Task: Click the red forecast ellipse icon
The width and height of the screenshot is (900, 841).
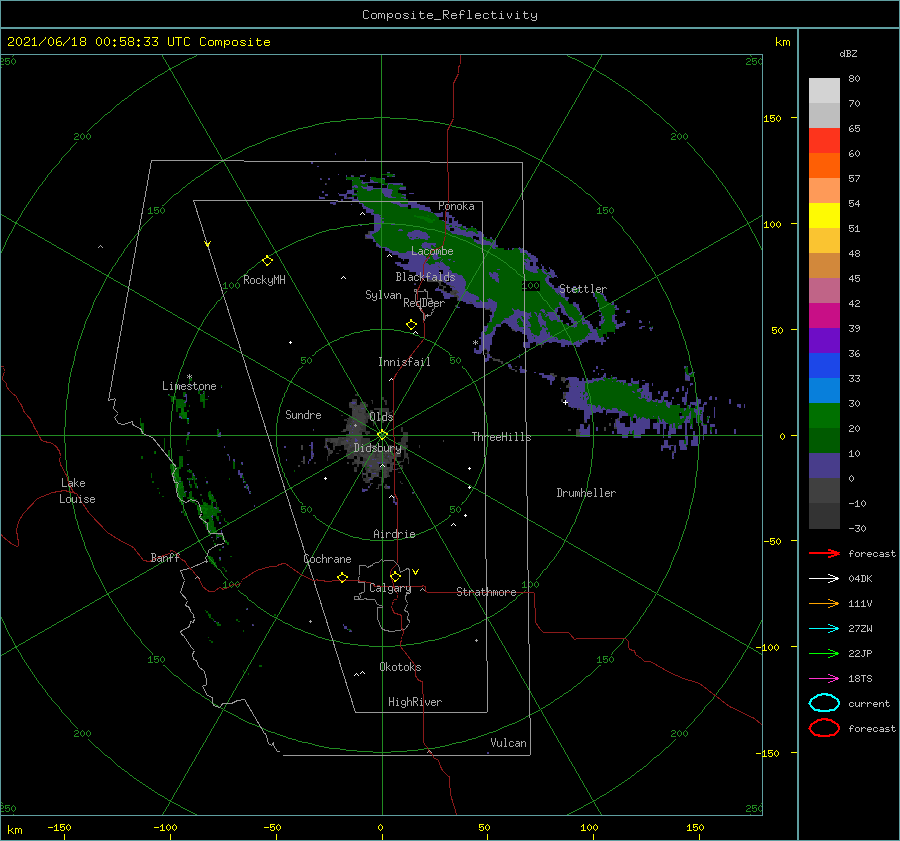Action: coord(824,728)
